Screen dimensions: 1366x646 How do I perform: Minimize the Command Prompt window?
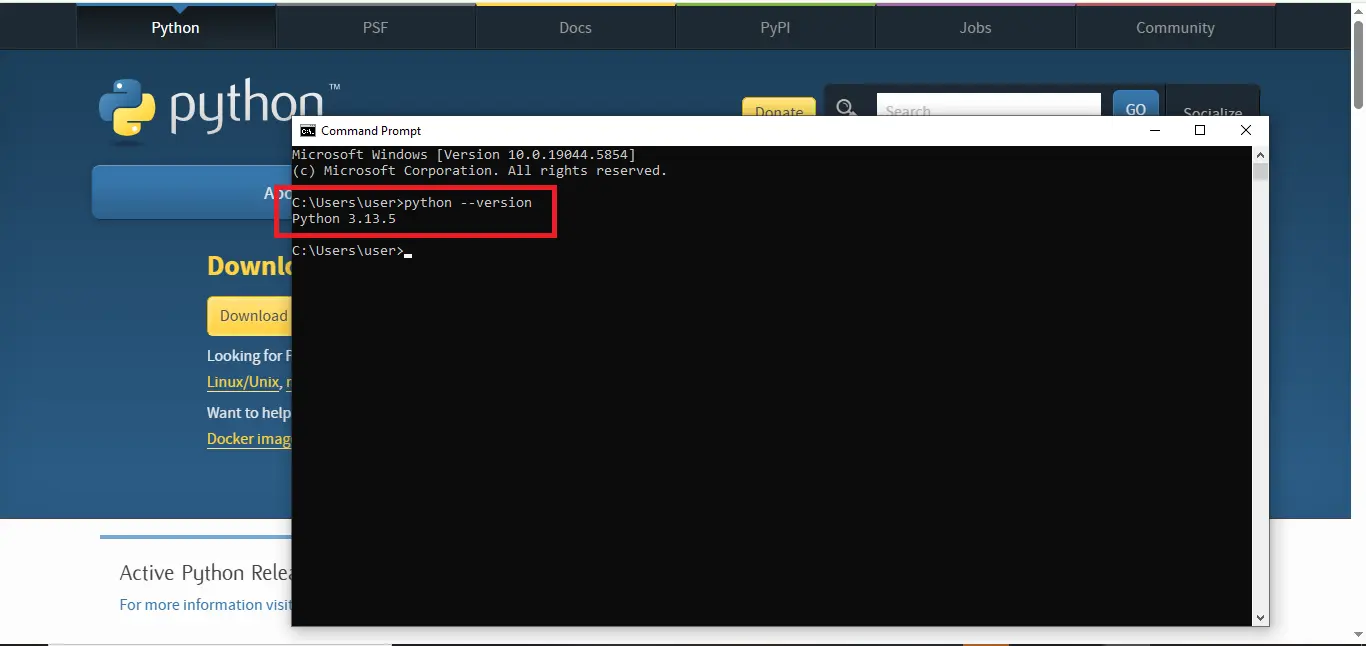(1154, 131)
